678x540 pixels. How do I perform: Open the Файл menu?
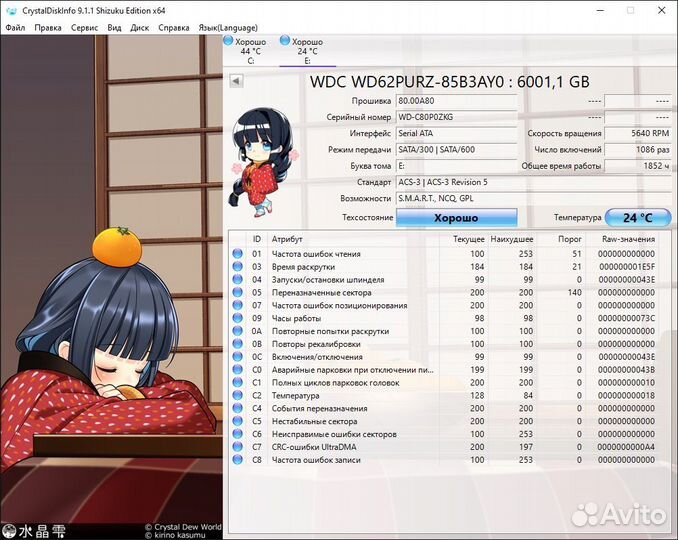tap(15, 28)
